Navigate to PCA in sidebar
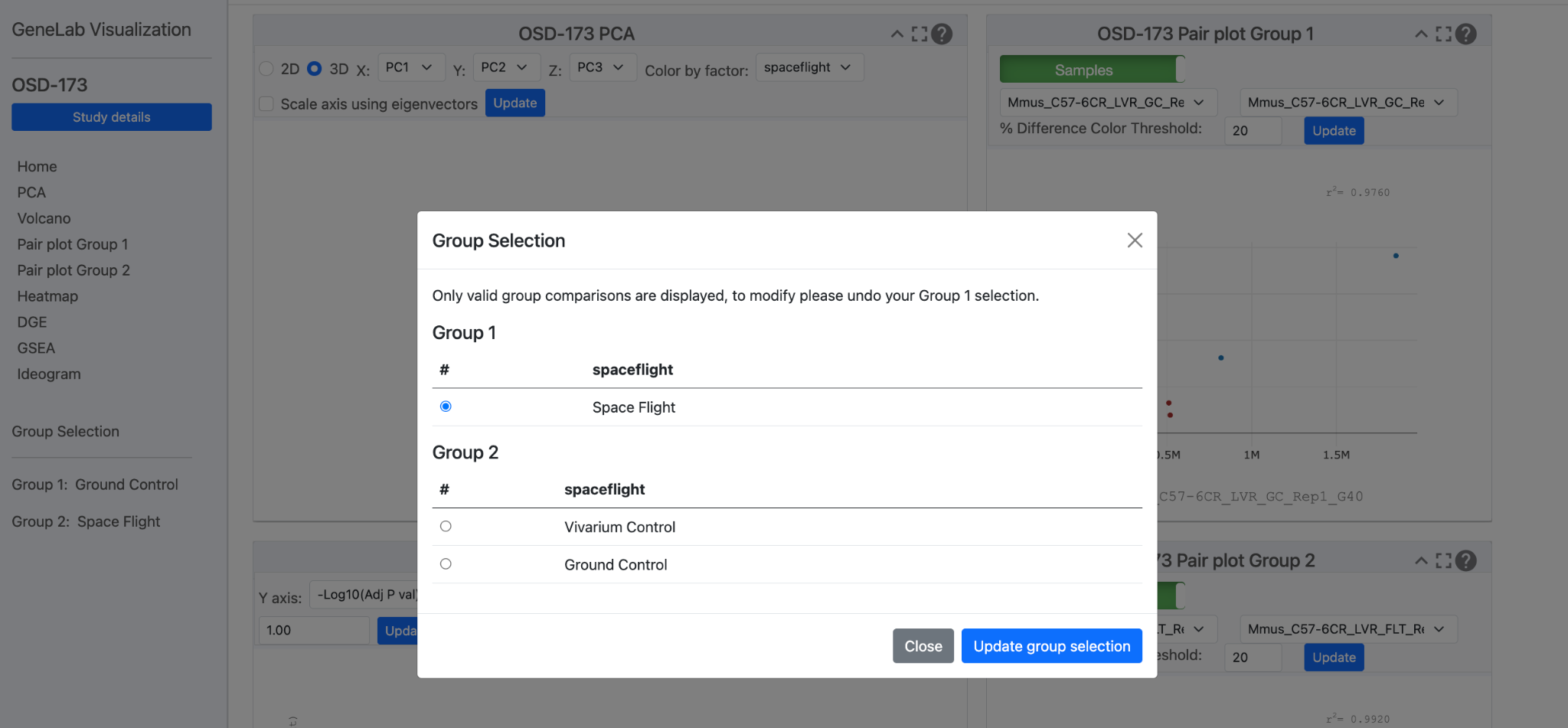The width and height of the screenshot is (1568, 728). [x=31, y=192]
